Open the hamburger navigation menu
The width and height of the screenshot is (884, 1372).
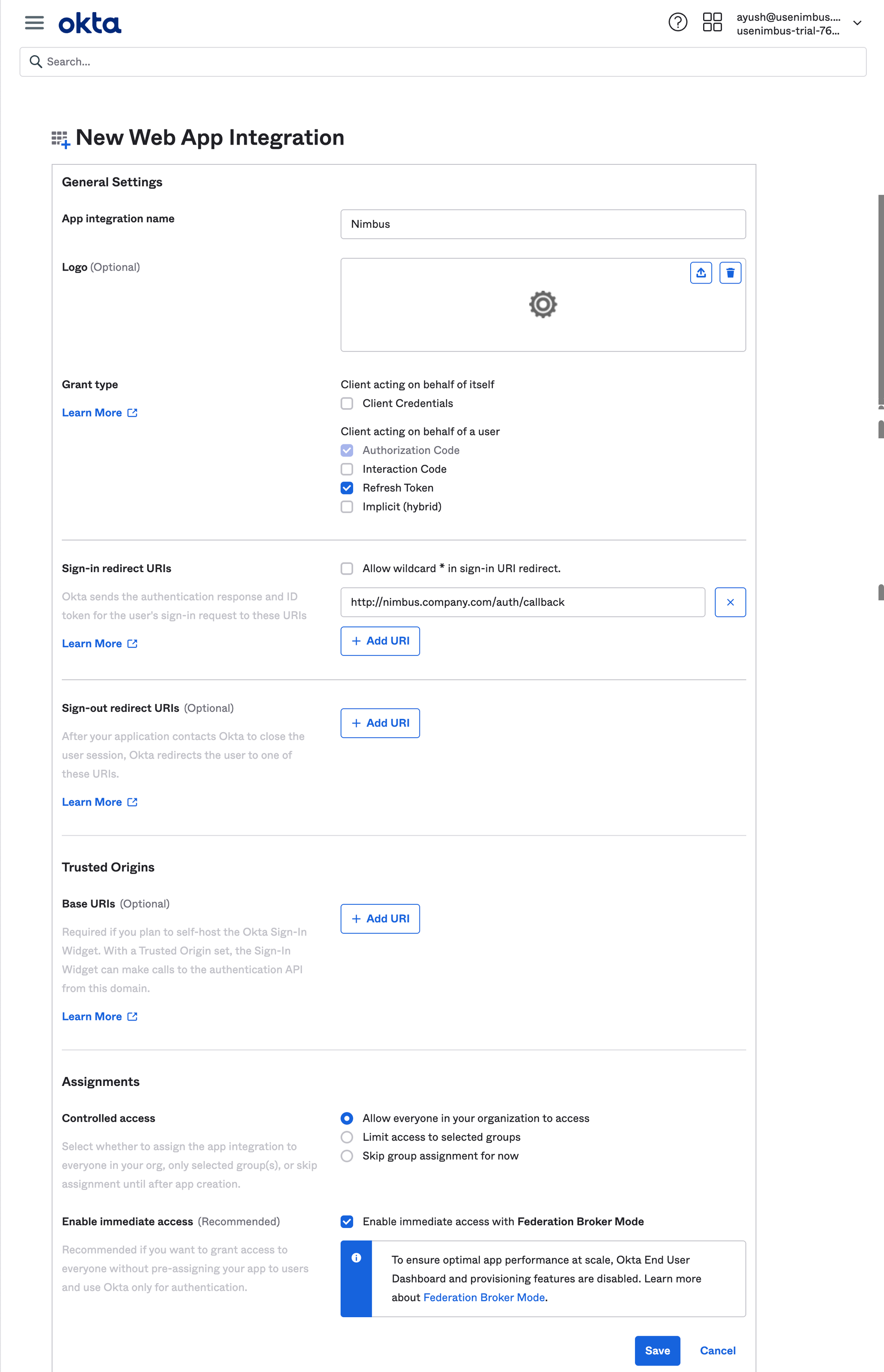click(x=35, y=23)
